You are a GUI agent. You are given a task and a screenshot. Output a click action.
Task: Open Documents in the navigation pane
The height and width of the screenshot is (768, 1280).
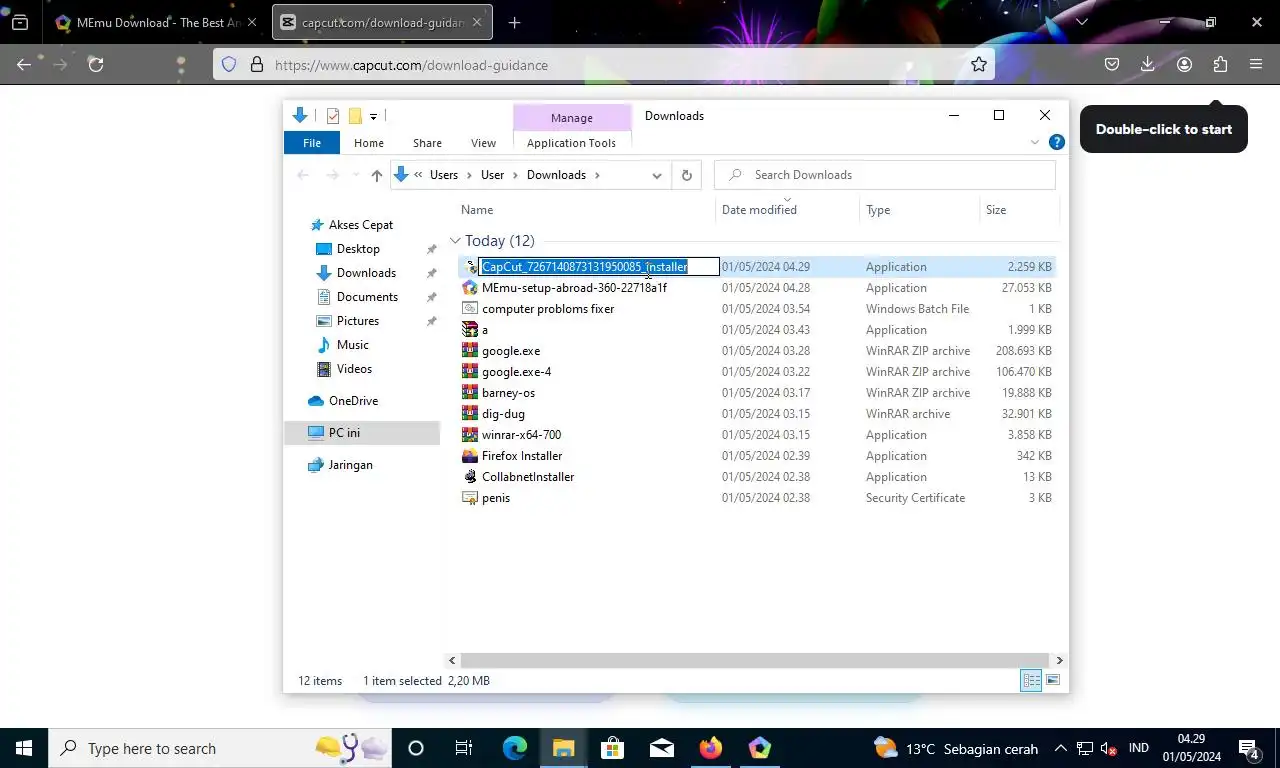click(x=367, y=297)
